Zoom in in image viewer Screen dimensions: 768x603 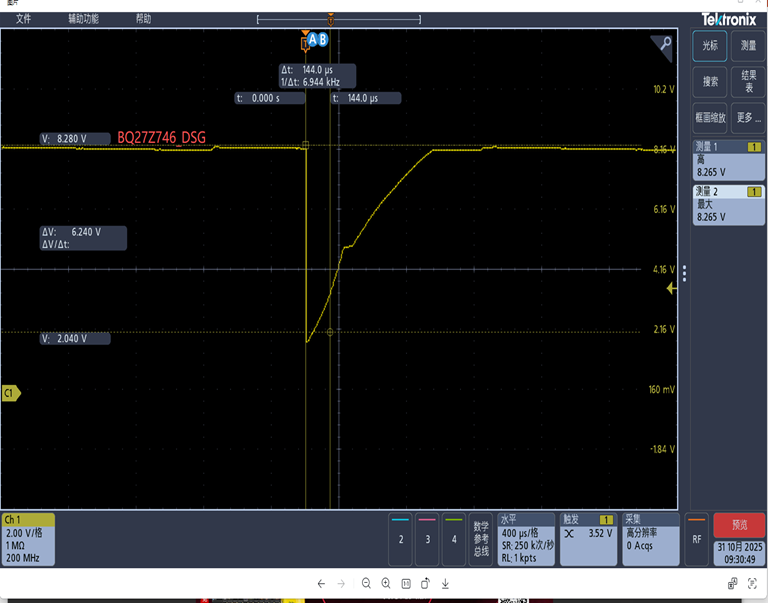[386, 583]
